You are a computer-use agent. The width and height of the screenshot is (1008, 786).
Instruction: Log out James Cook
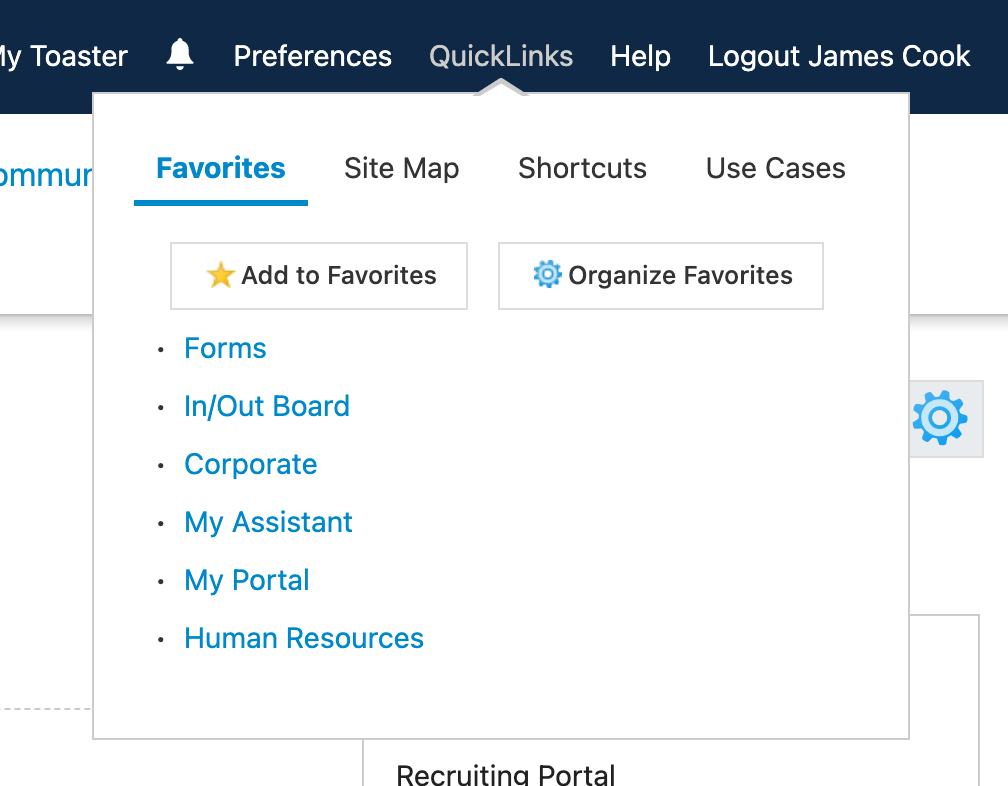839,56
